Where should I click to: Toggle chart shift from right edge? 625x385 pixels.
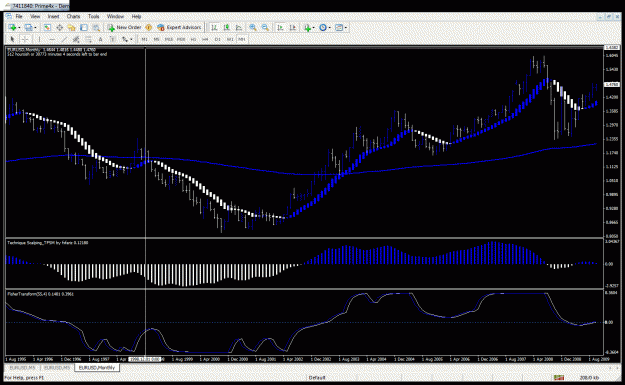point(293,28)
